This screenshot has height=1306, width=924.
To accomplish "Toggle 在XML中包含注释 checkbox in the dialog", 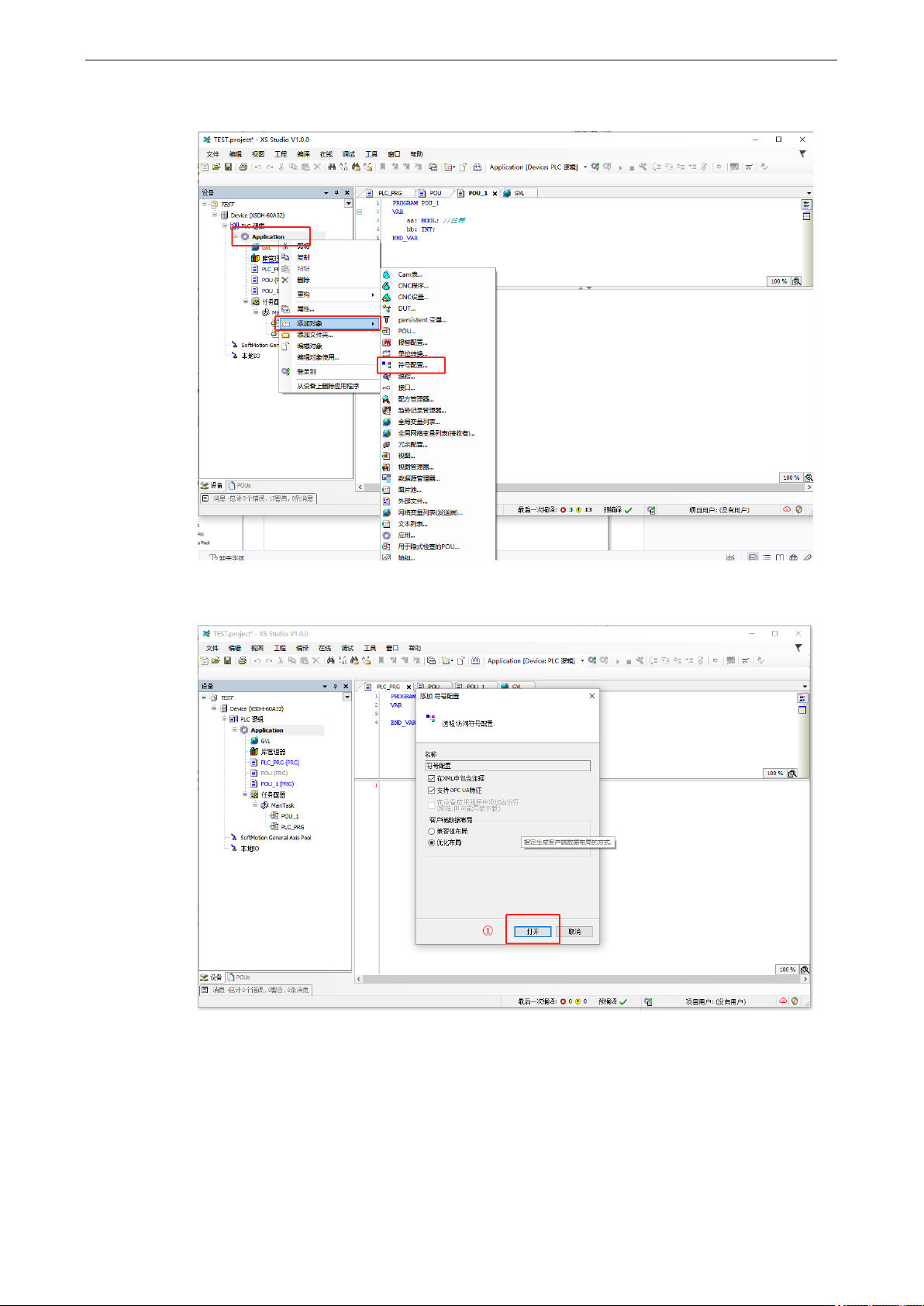I will (432, 778).
